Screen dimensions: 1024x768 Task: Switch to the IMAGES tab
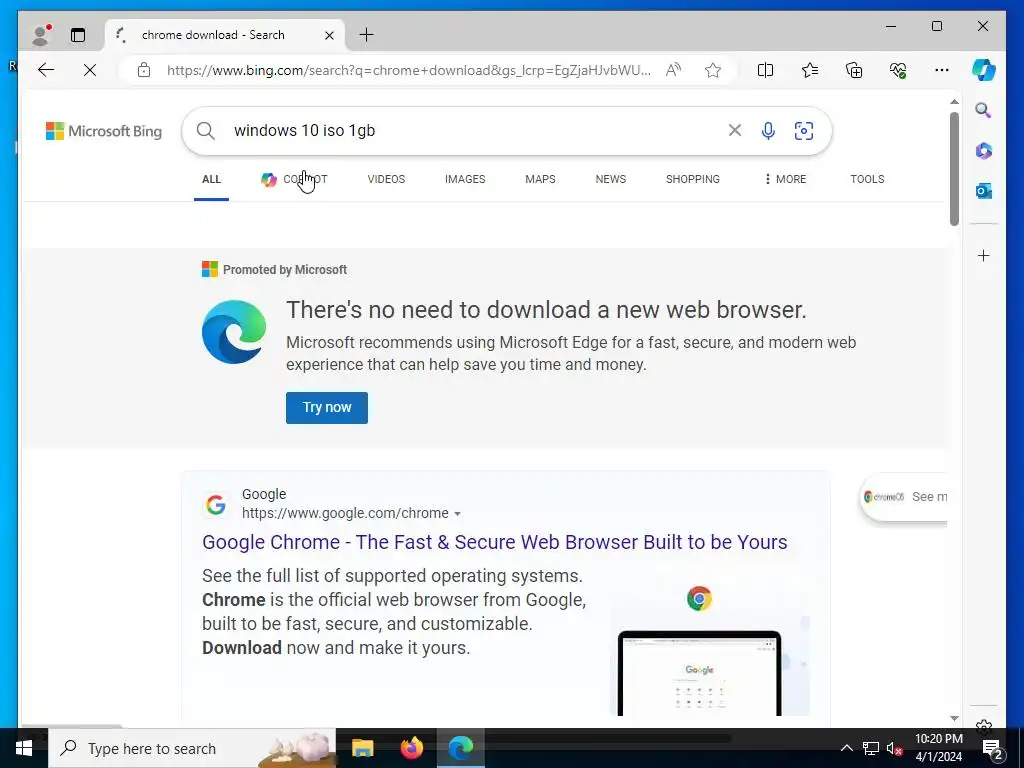pos(465,179)
